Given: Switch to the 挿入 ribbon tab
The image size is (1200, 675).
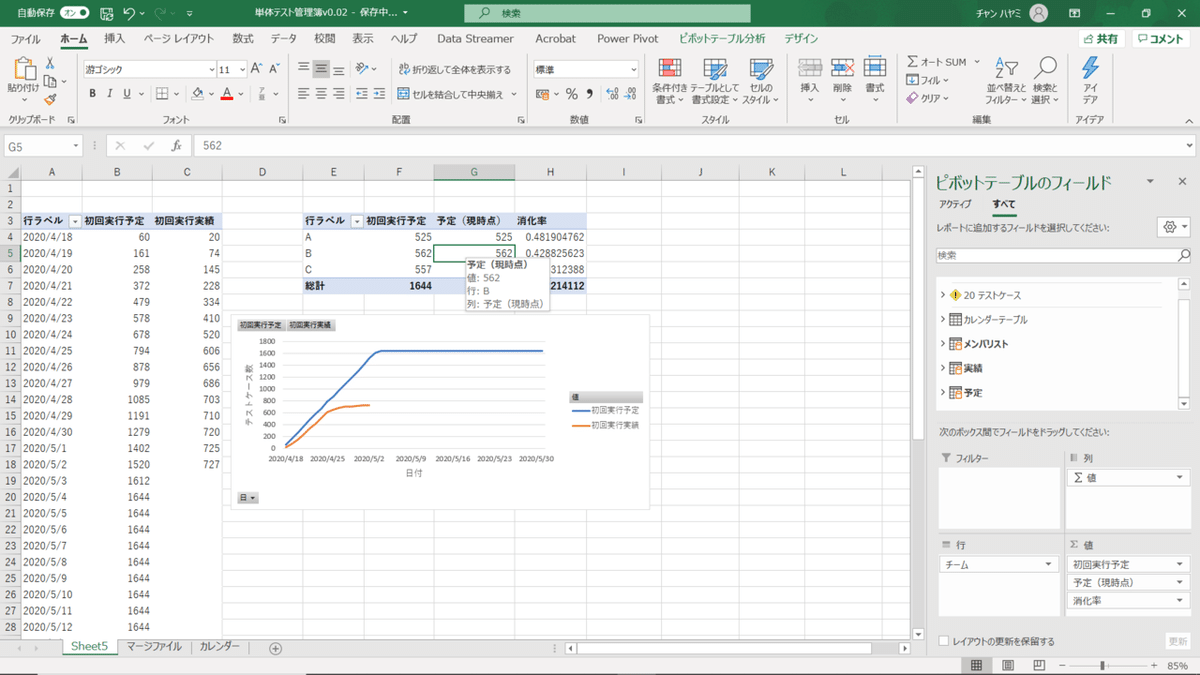Looking at the screenshot, I should (x=115, y=38).
